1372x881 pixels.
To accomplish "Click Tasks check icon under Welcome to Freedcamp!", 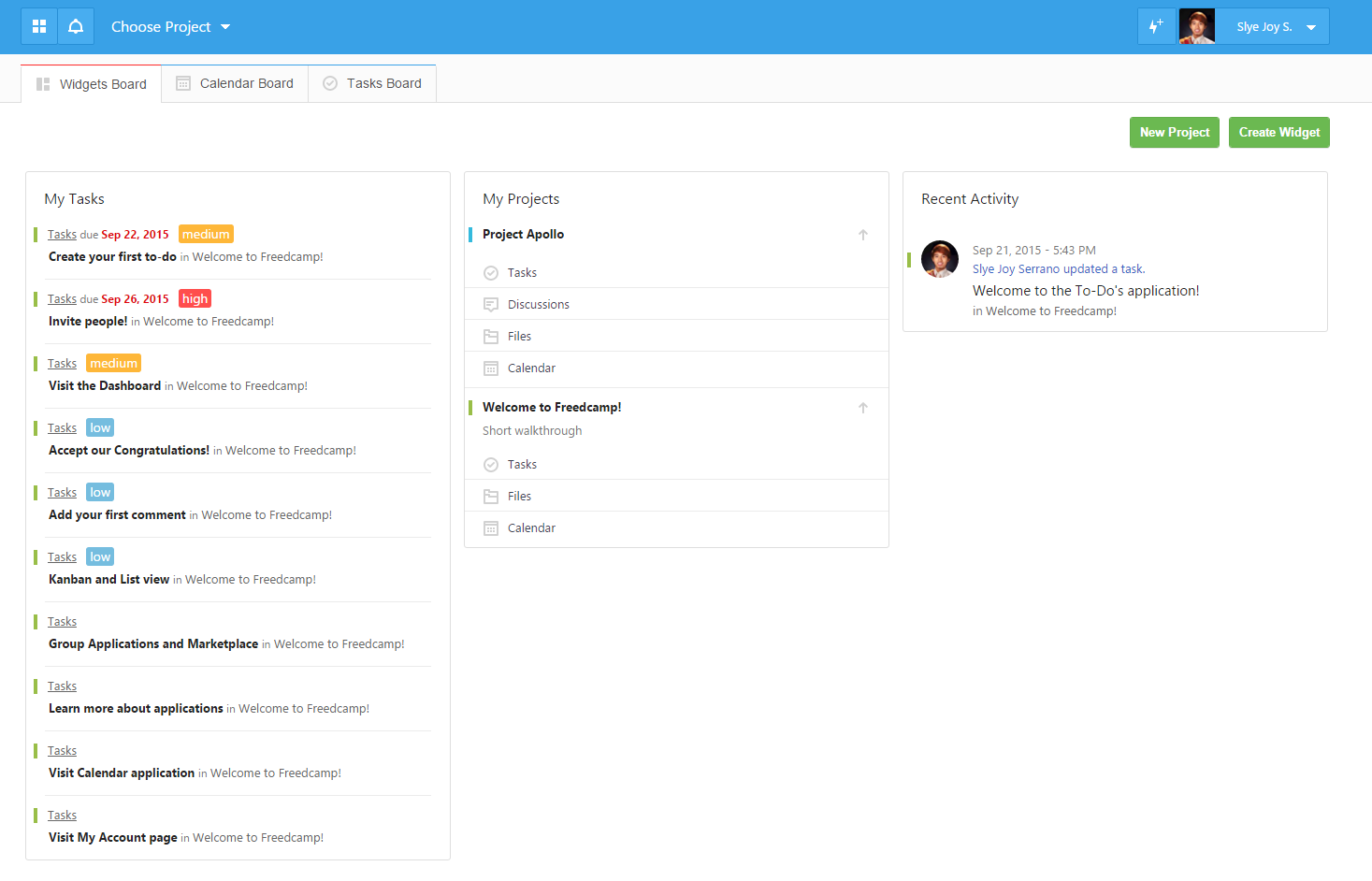I will pyautogui.click(x=491, y=465).
